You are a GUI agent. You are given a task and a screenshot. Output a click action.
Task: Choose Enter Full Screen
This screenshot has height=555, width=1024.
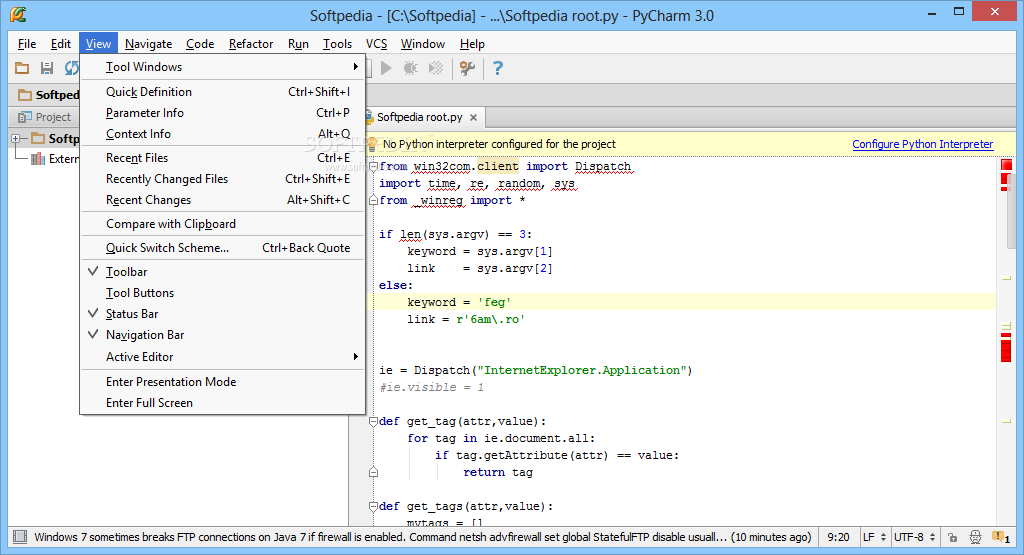223,403
